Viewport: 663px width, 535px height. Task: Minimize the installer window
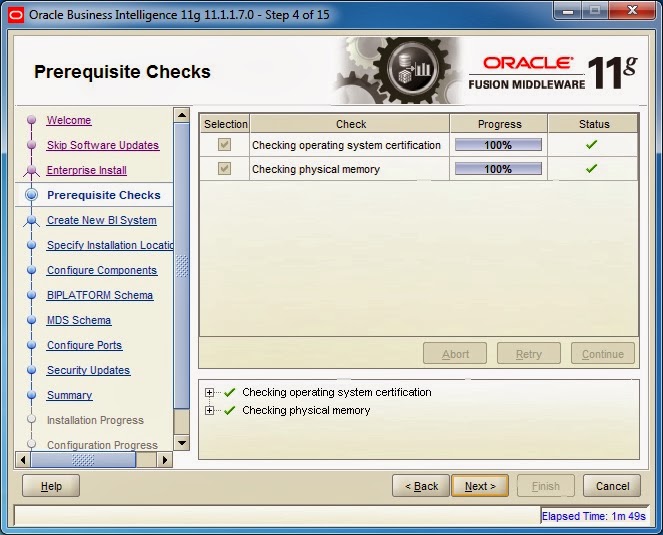tap(568, 10)
